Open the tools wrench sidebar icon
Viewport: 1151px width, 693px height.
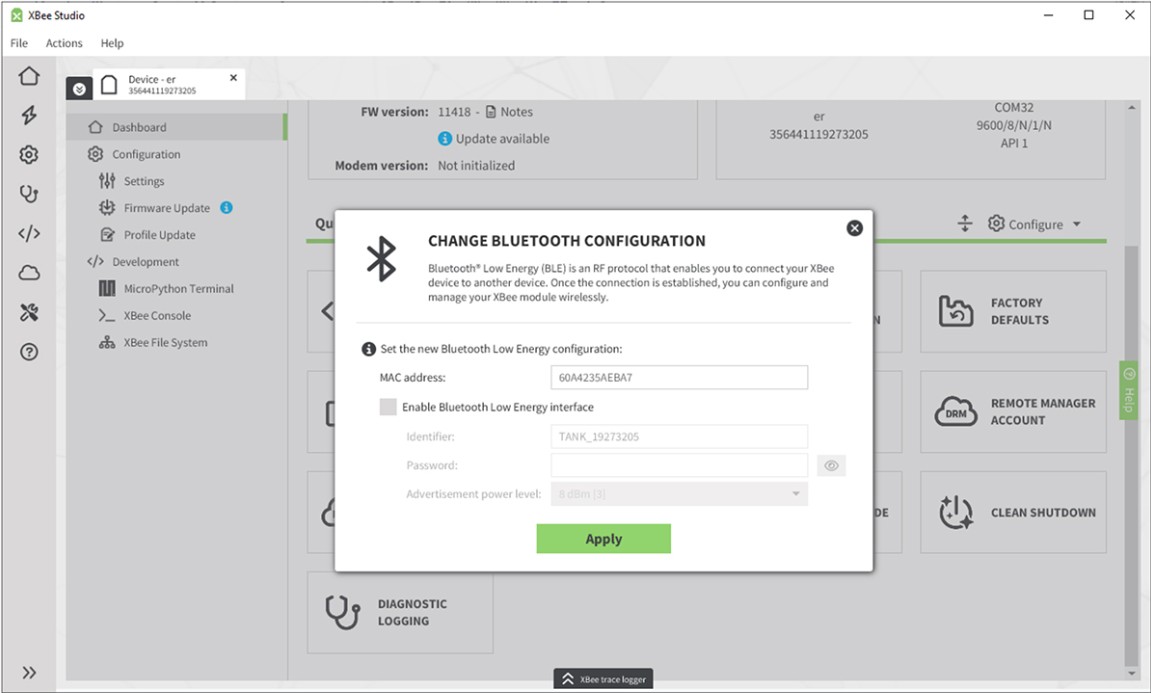pos(29,313)
